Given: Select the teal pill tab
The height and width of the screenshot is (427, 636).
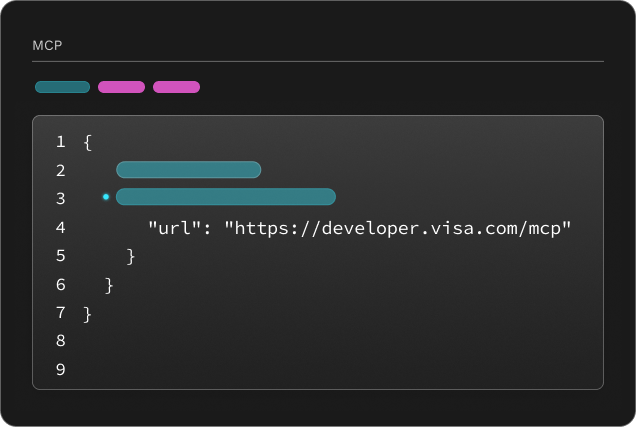Looking at the screenshot, I should (62, 87).
